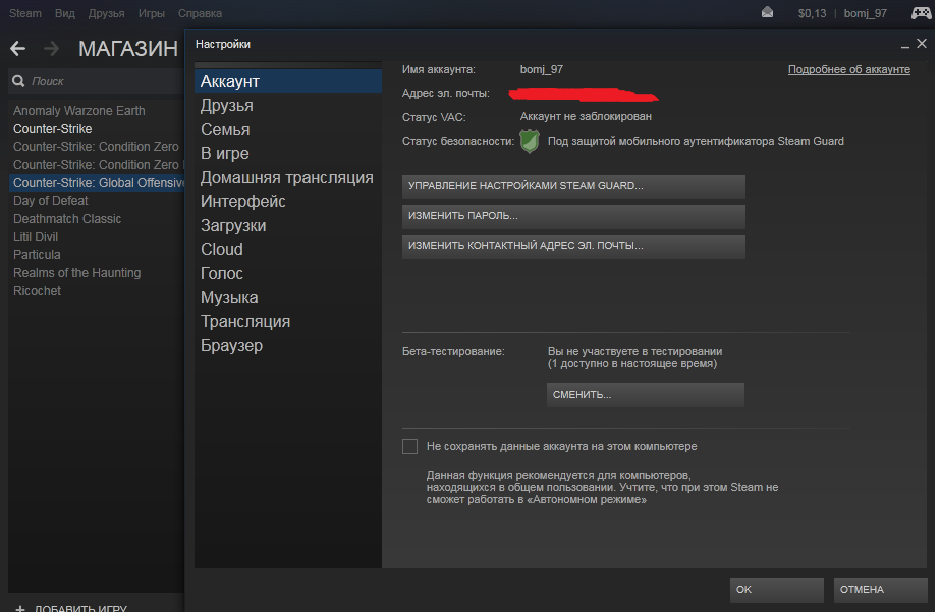The width and height of the screenshot is (935, 612).
Task: Toggle 'Не сохранять данные аккаунта' checkbox
Action: click(410, 446)
